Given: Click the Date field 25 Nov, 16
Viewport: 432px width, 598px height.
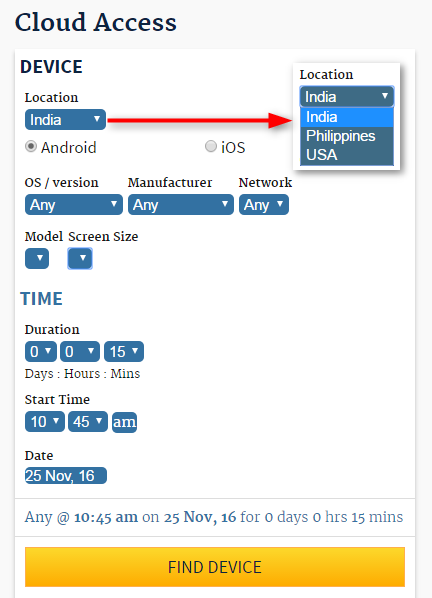Looking at the screenshot, I should point(66,476).
